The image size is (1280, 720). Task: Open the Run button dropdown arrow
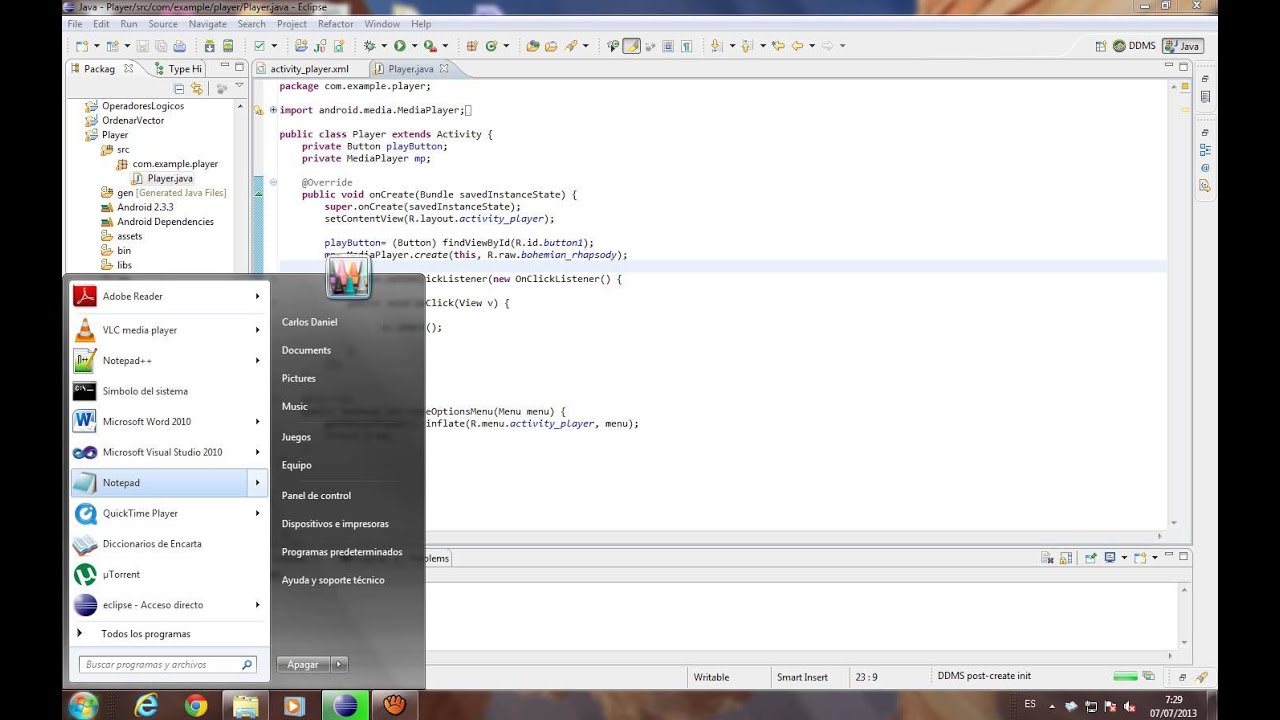pos(414,45)
